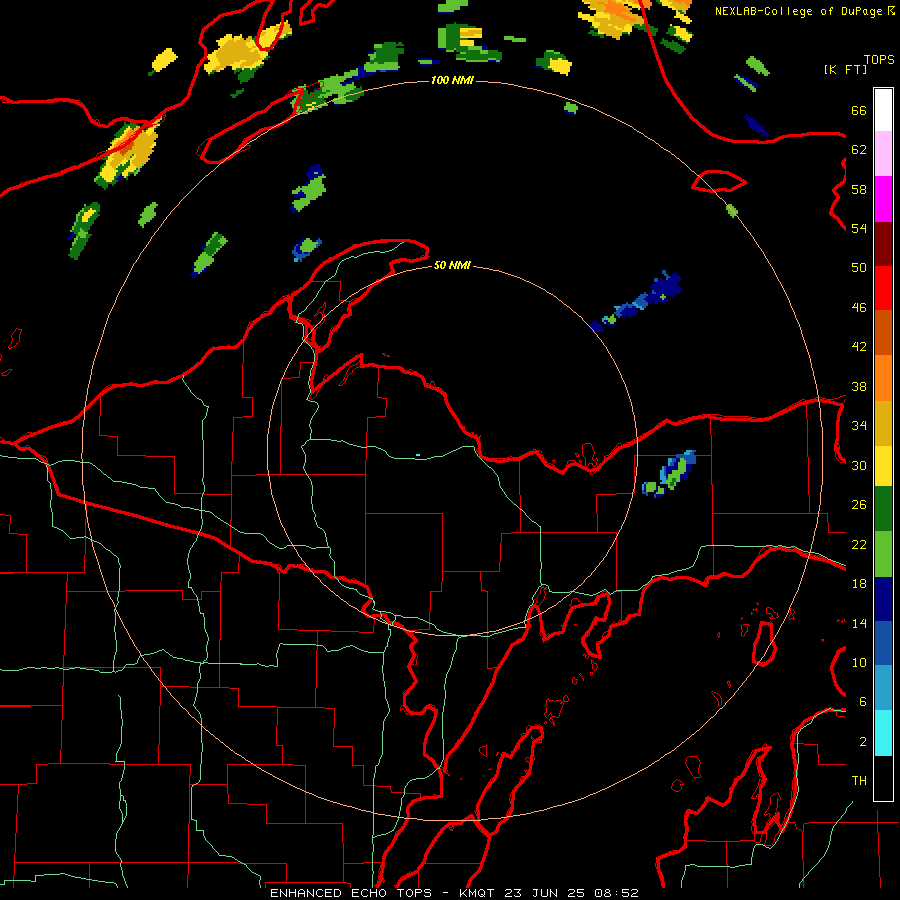The image size is (900, 900).
Task: Select the light pink band in the legend
Action: click(x=883, y=154)
